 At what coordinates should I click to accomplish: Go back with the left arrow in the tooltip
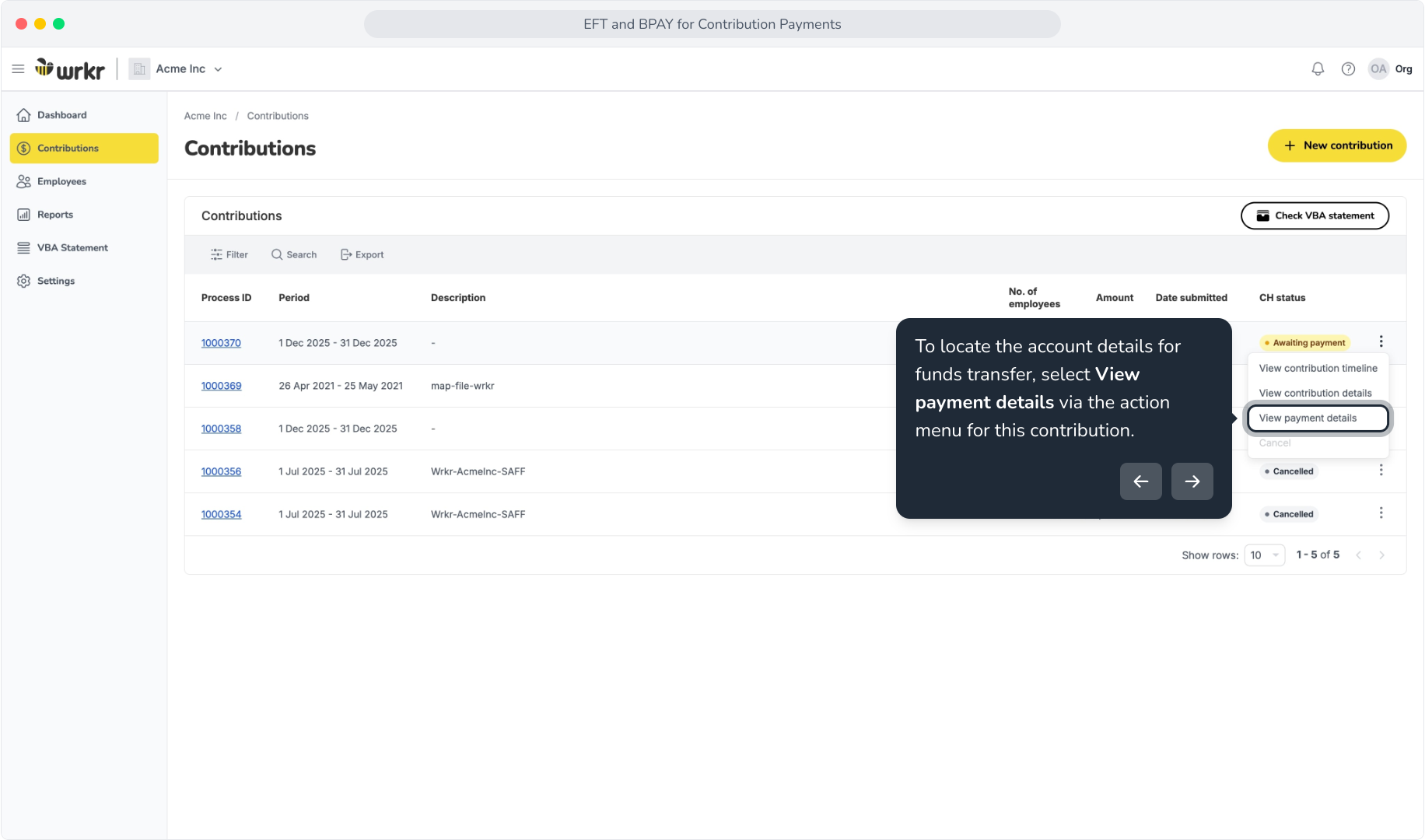pos(1140,481)
